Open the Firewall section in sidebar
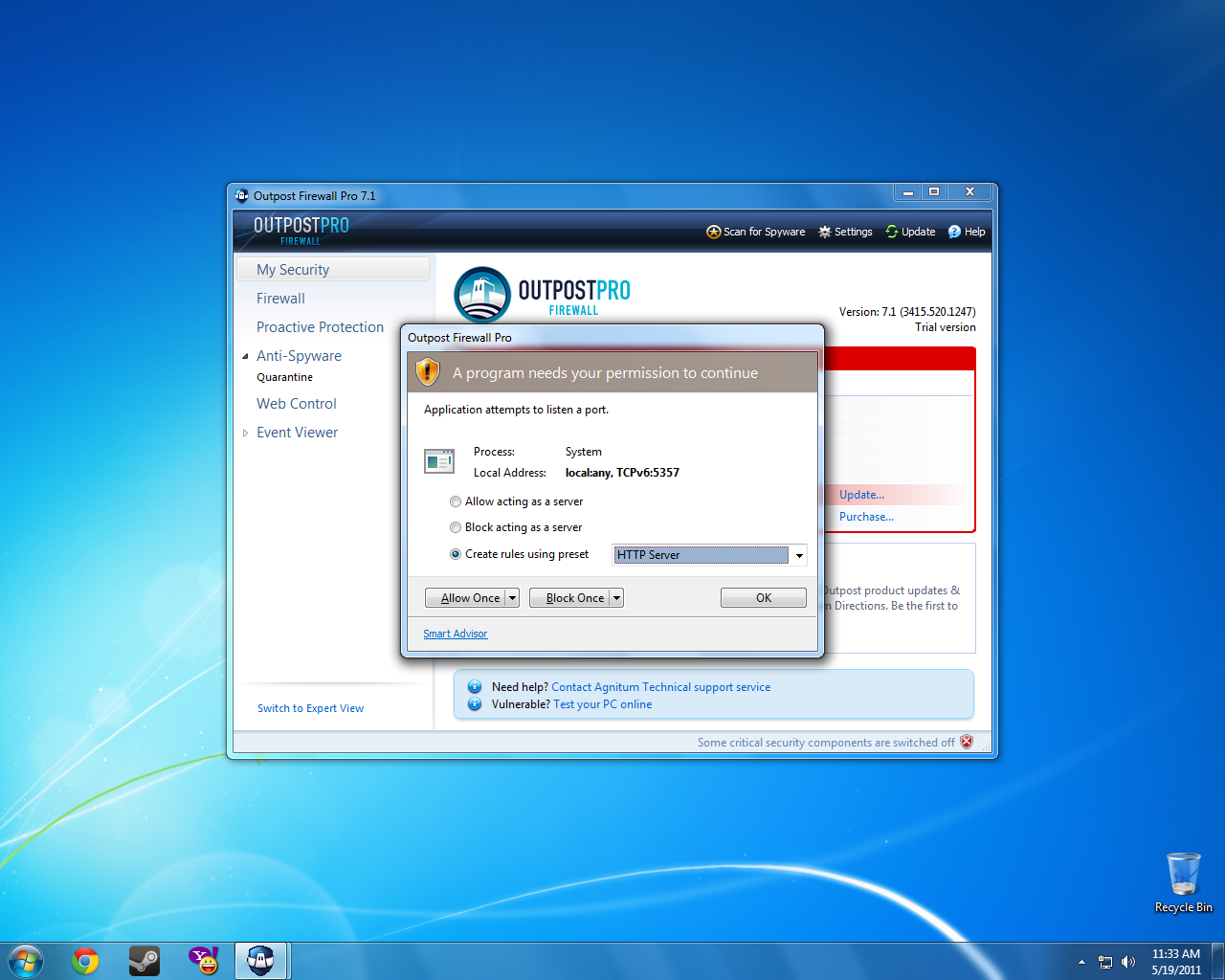Viewport: 1225px width, 980px height. pos(280,299)
